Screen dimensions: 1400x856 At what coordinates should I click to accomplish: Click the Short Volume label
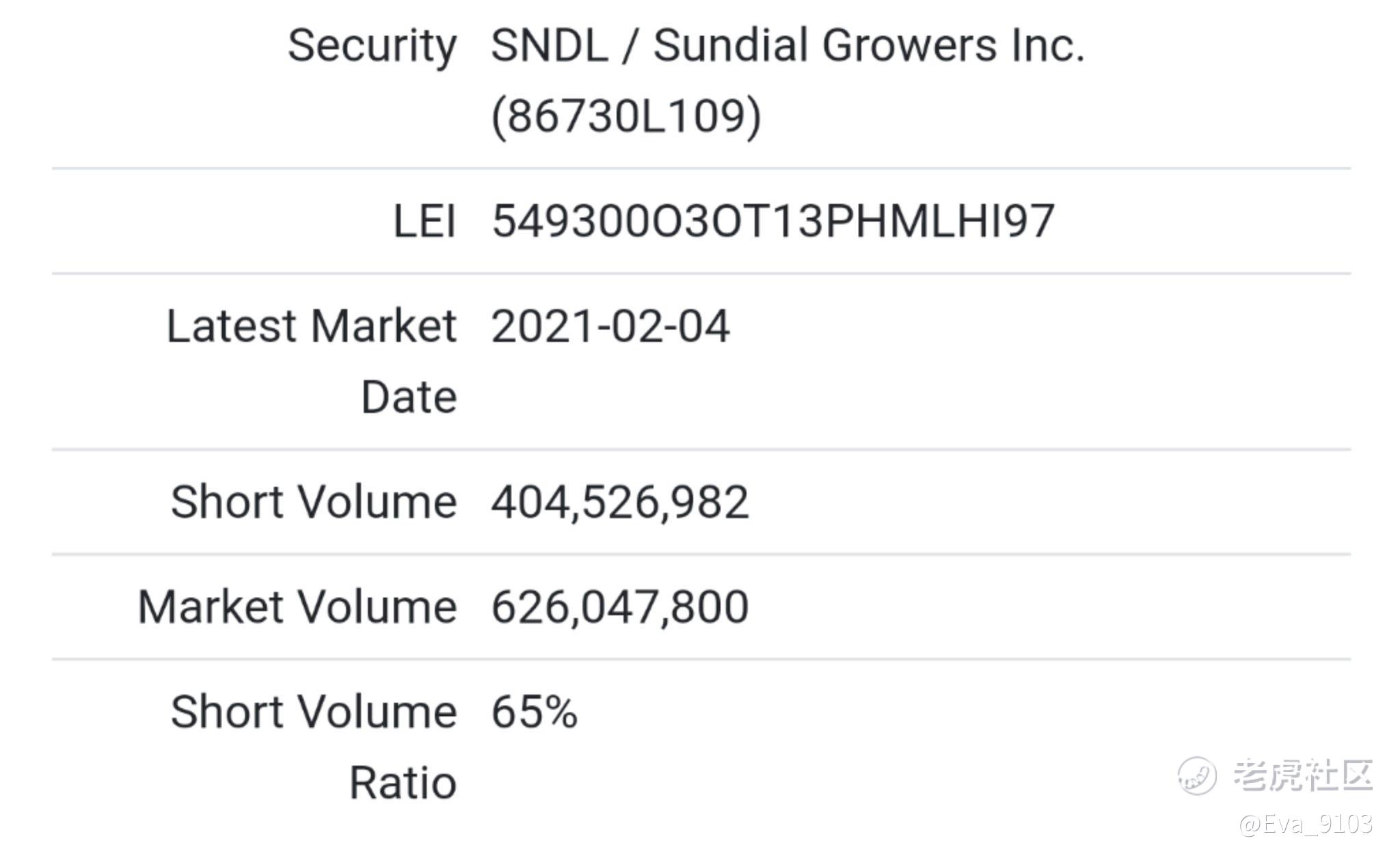coord(314,502)
